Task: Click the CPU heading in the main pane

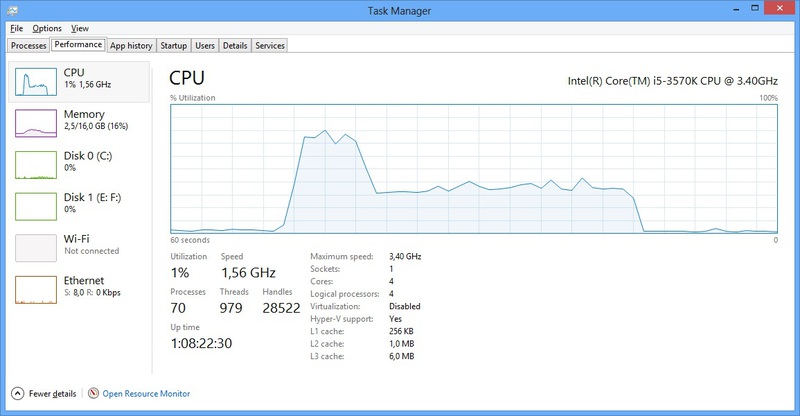Action: (x=187, y=78)
